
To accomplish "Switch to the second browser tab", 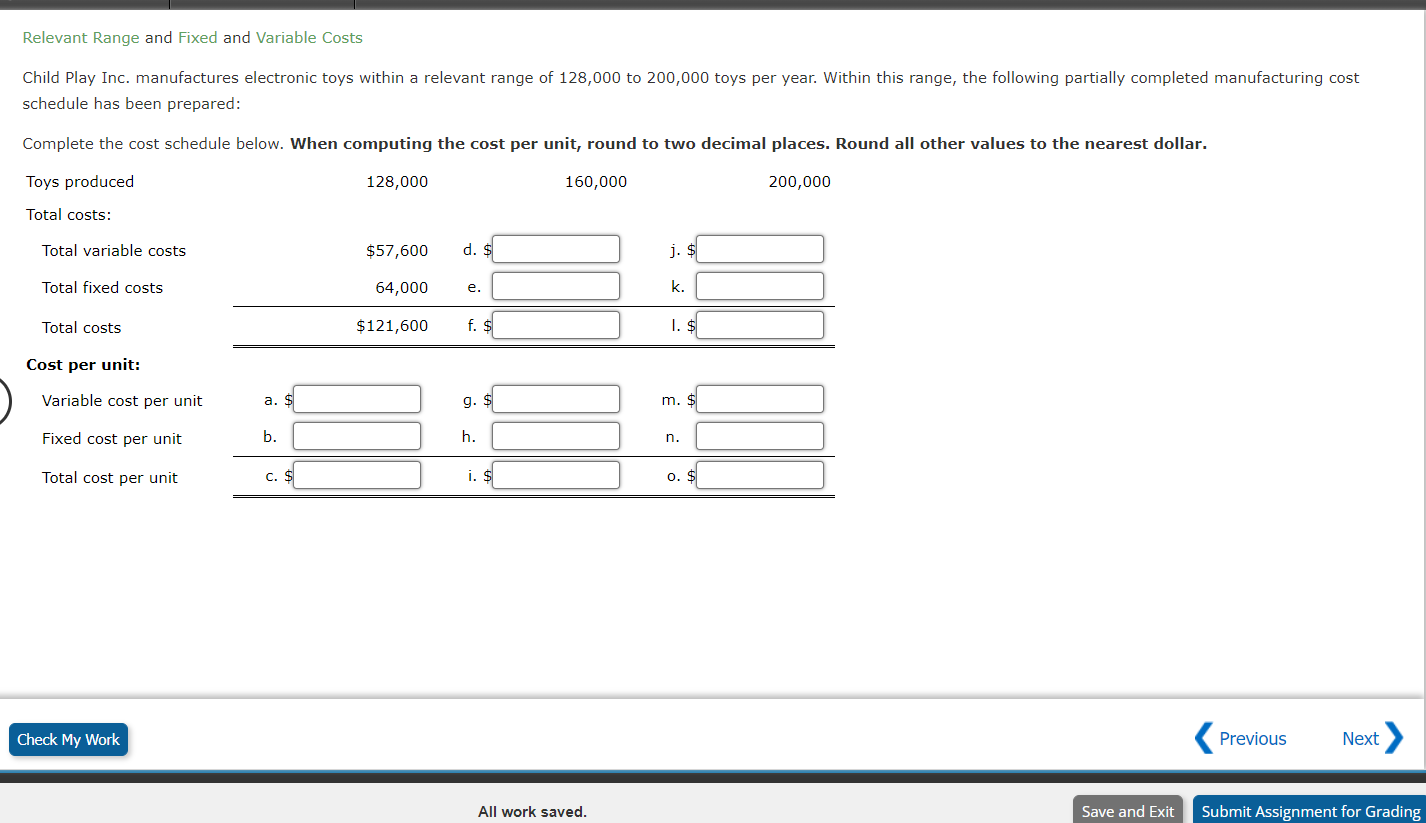I will (x=260, y=3).
